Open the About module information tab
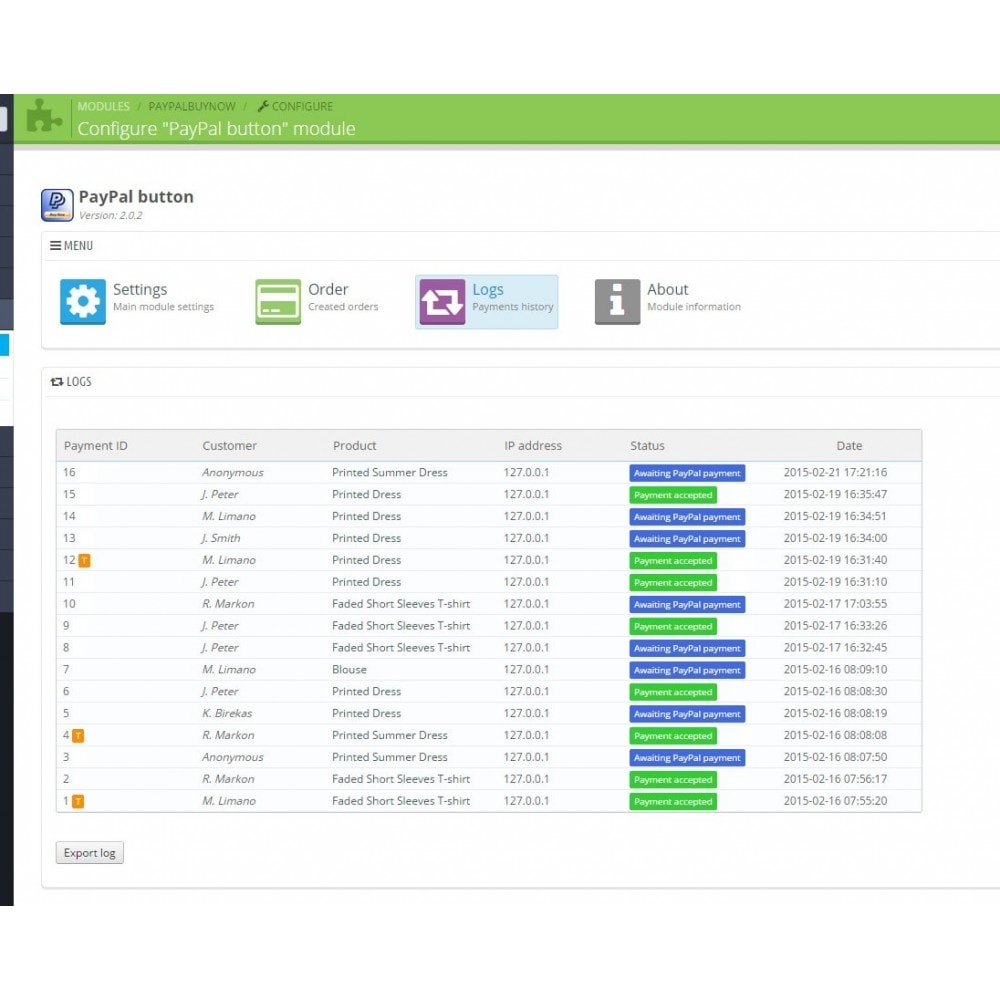Screen dimensions: 1000x1000 pyautogui.click(x=668, y=302)
